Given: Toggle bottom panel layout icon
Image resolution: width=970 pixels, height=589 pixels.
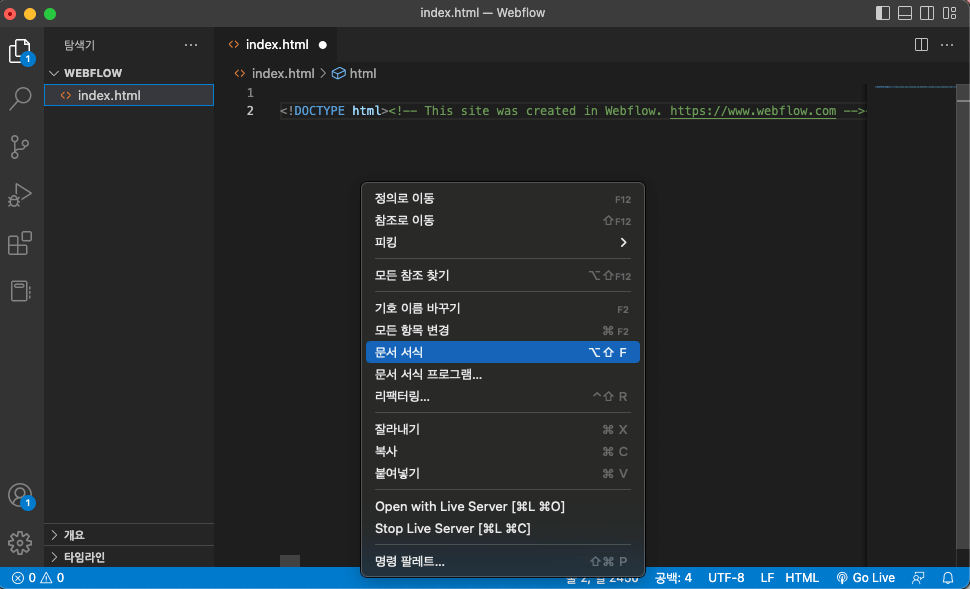Looking at the screenshot, I should coord(905,13).
